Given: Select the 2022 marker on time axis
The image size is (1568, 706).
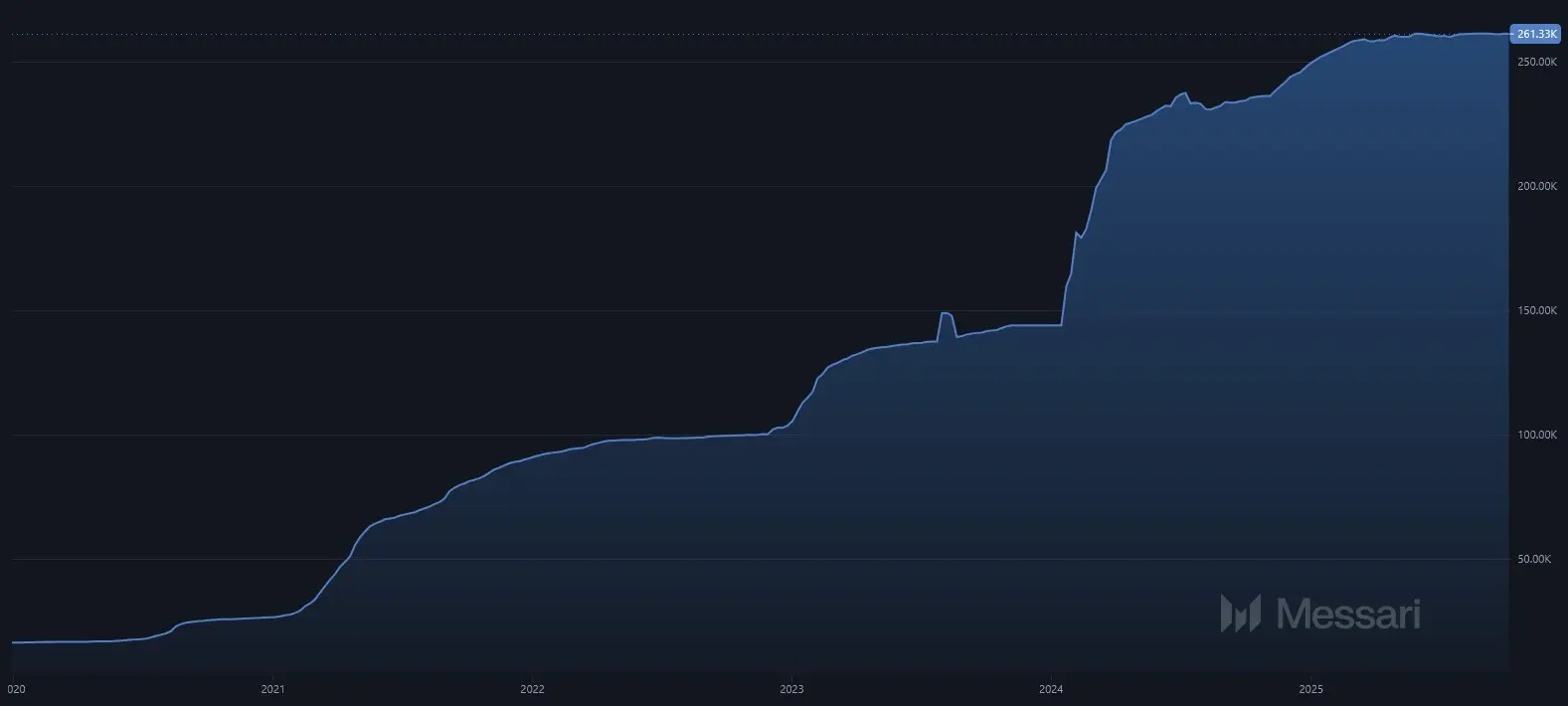Looking at the screenshot, I should pos(532,688).
